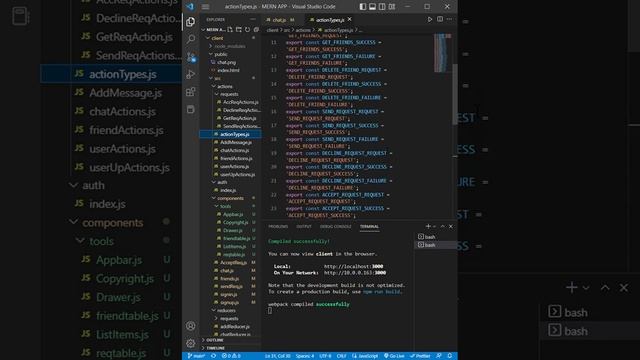Switch to the Problems panel tab
This screenshot has height=360, width=640.
coord(278,227)
